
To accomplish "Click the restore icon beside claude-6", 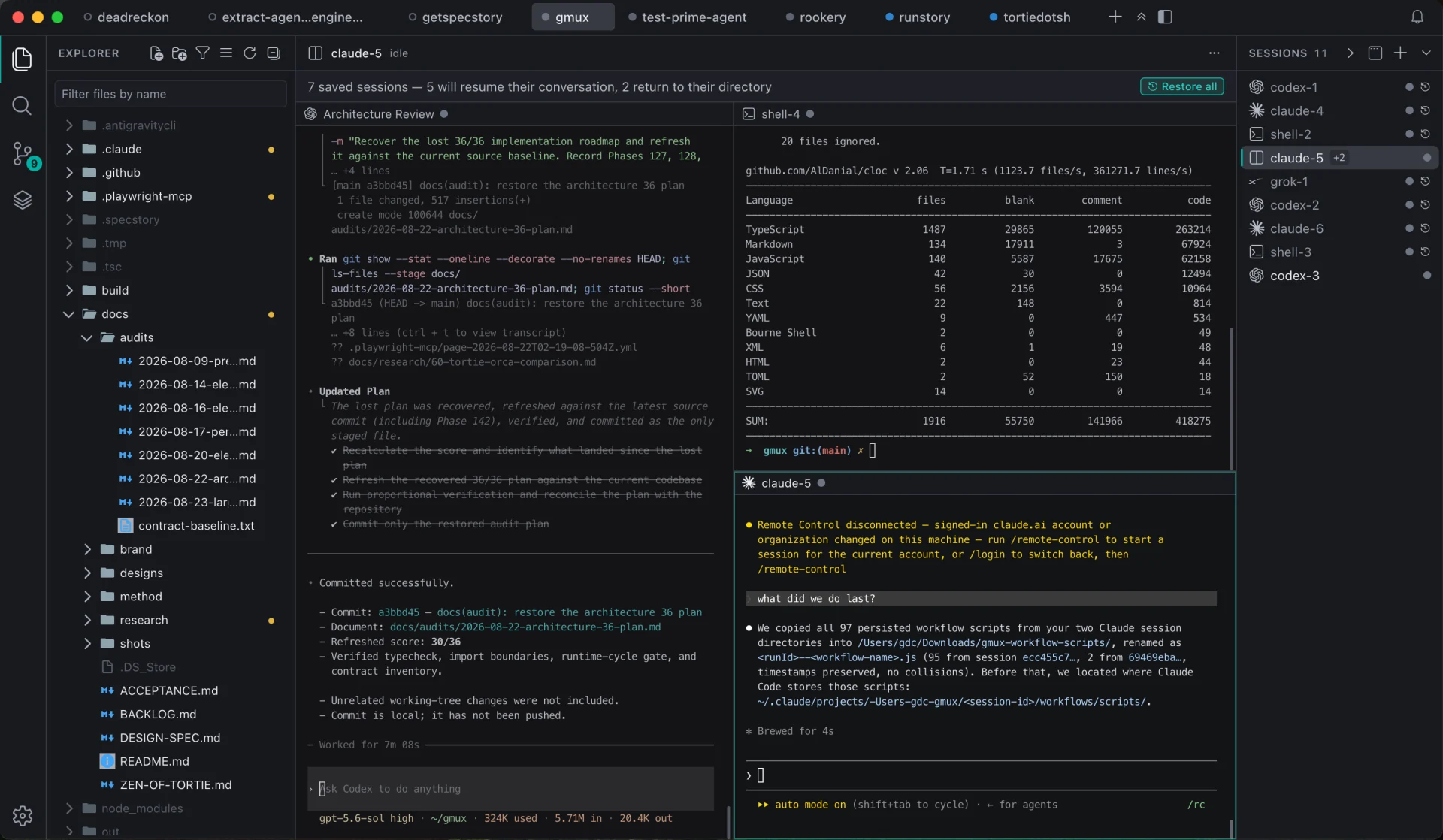I will coord(1425,228).
